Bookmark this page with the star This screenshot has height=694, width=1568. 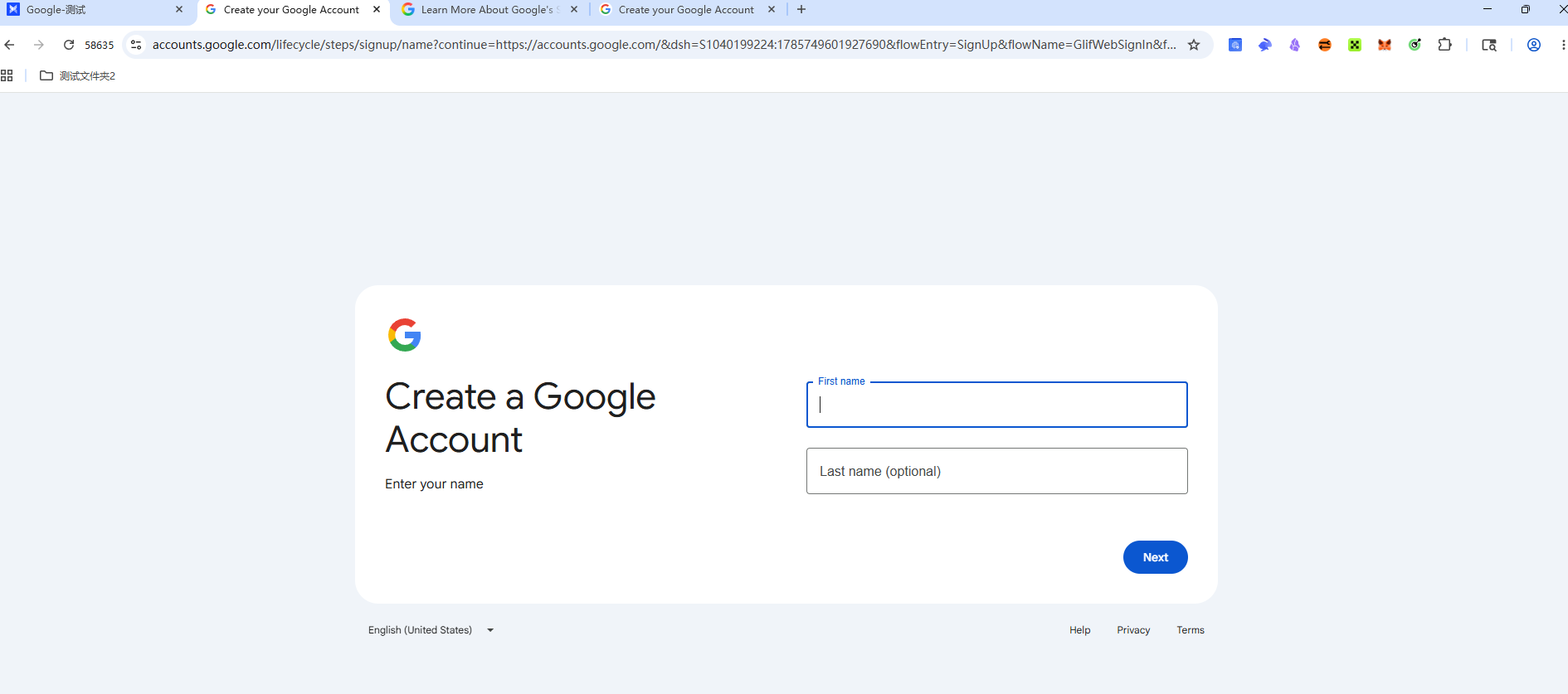tap(1194, 45)
